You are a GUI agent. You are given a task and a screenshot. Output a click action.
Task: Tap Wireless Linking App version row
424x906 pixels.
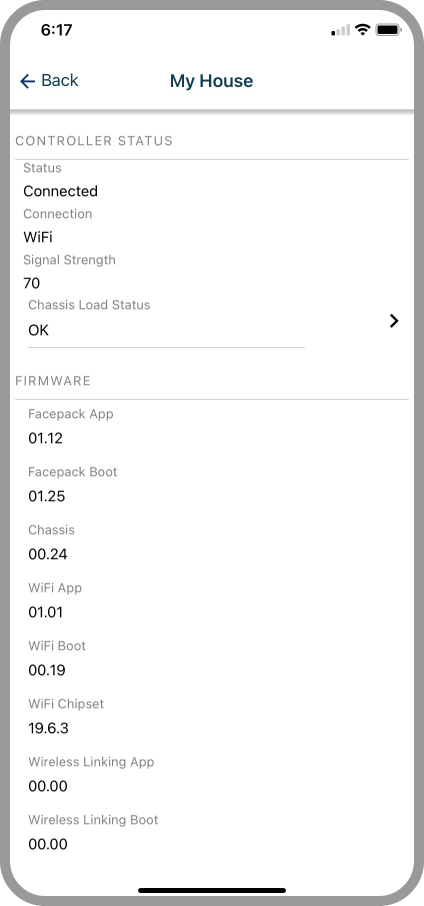pos(212,774)
